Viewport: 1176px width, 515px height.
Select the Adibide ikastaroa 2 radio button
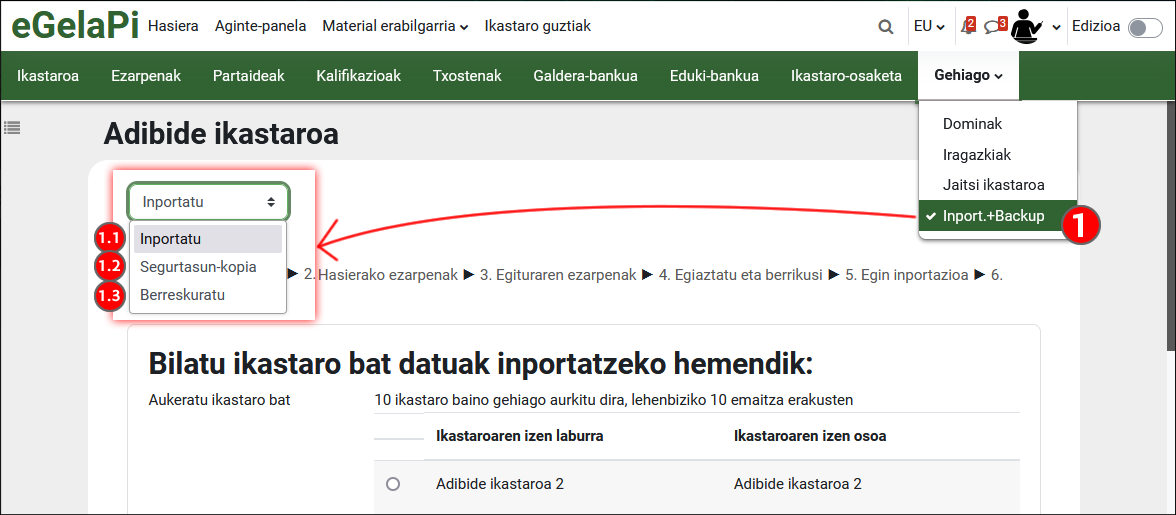pos(393,484)
